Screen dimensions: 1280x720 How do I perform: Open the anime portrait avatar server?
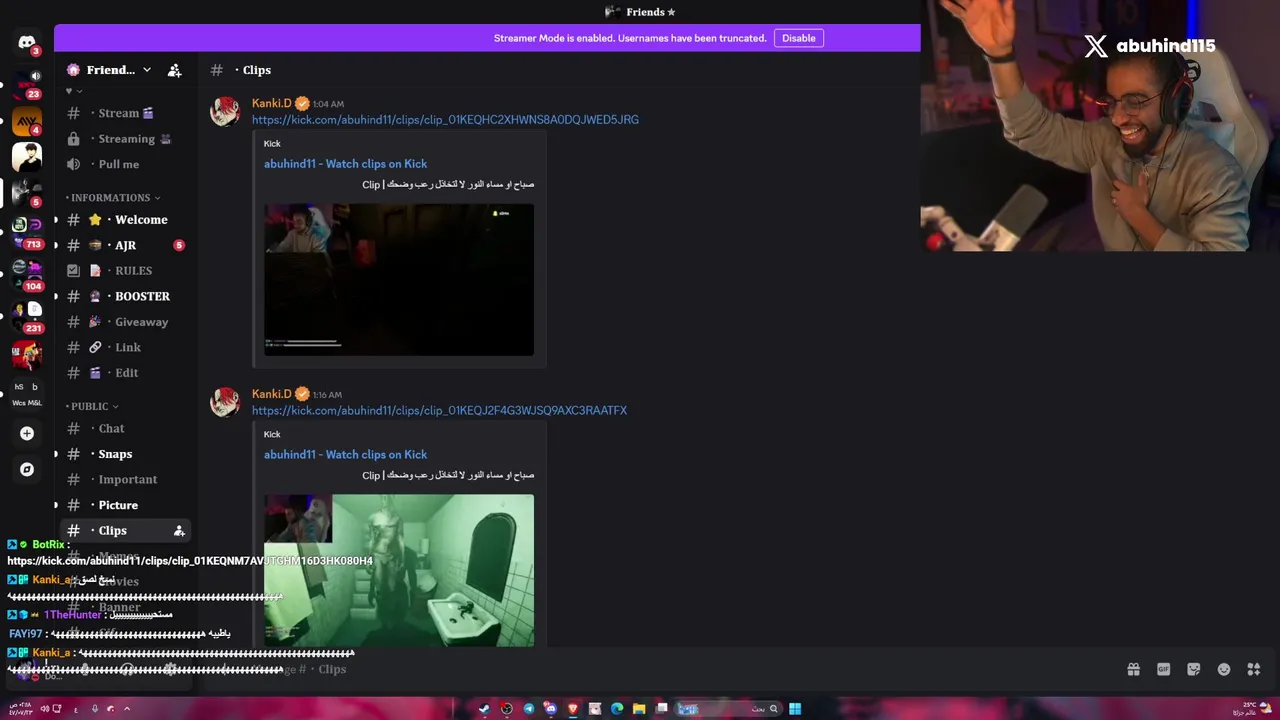pos(27,157)
